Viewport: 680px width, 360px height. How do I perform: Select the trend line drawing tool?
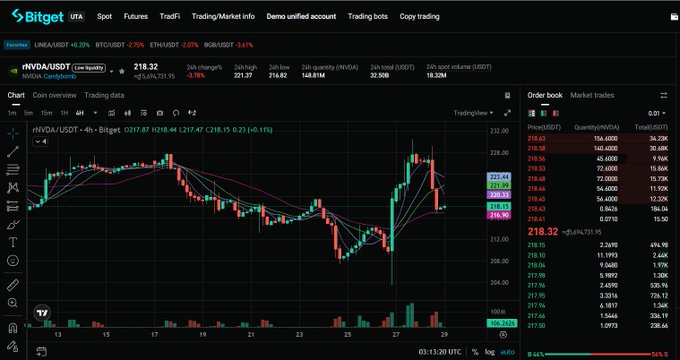pos(13,151)
